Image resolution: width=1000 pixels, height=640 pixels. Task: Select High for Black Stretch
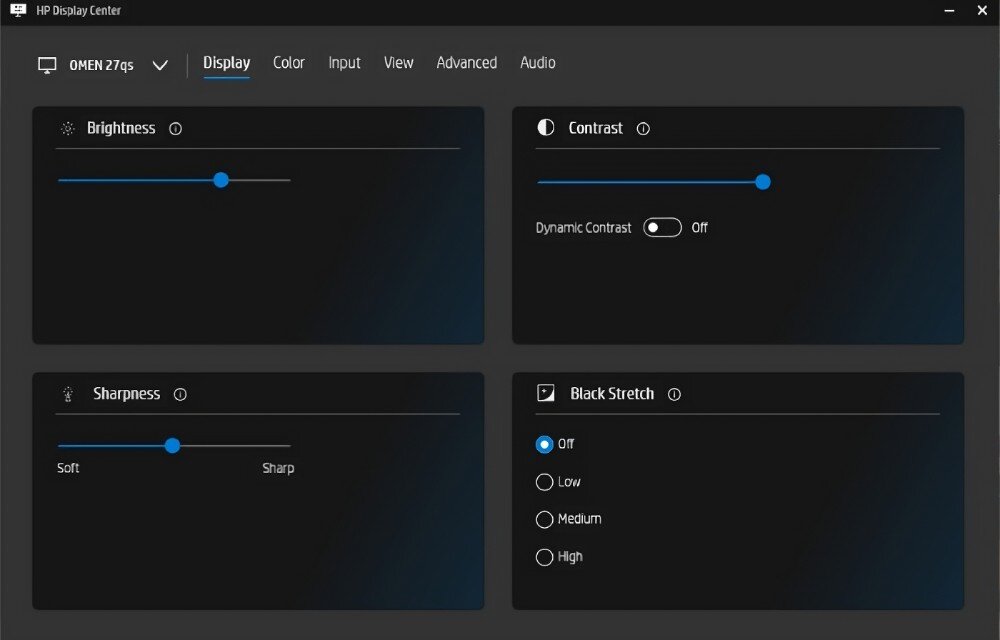click(x=545, y=558)
